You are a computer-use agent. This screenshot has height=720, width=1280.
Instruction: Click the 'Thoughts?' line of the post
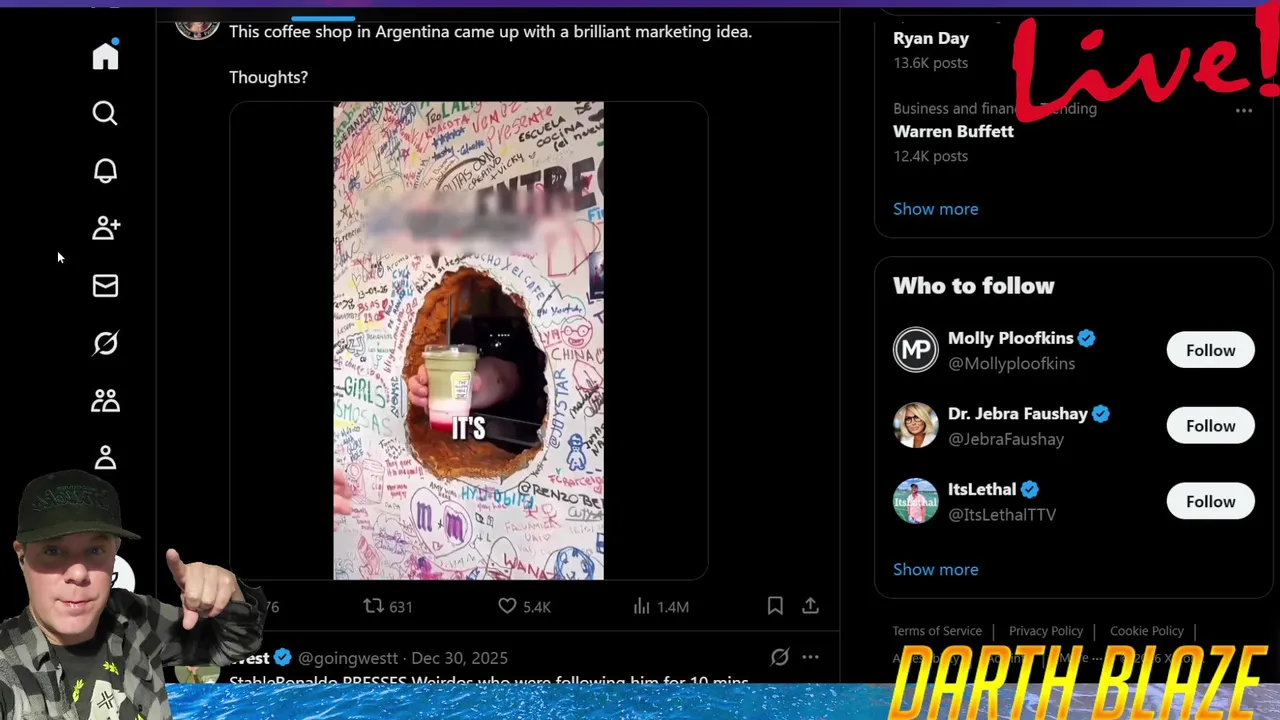pos(268,77)
